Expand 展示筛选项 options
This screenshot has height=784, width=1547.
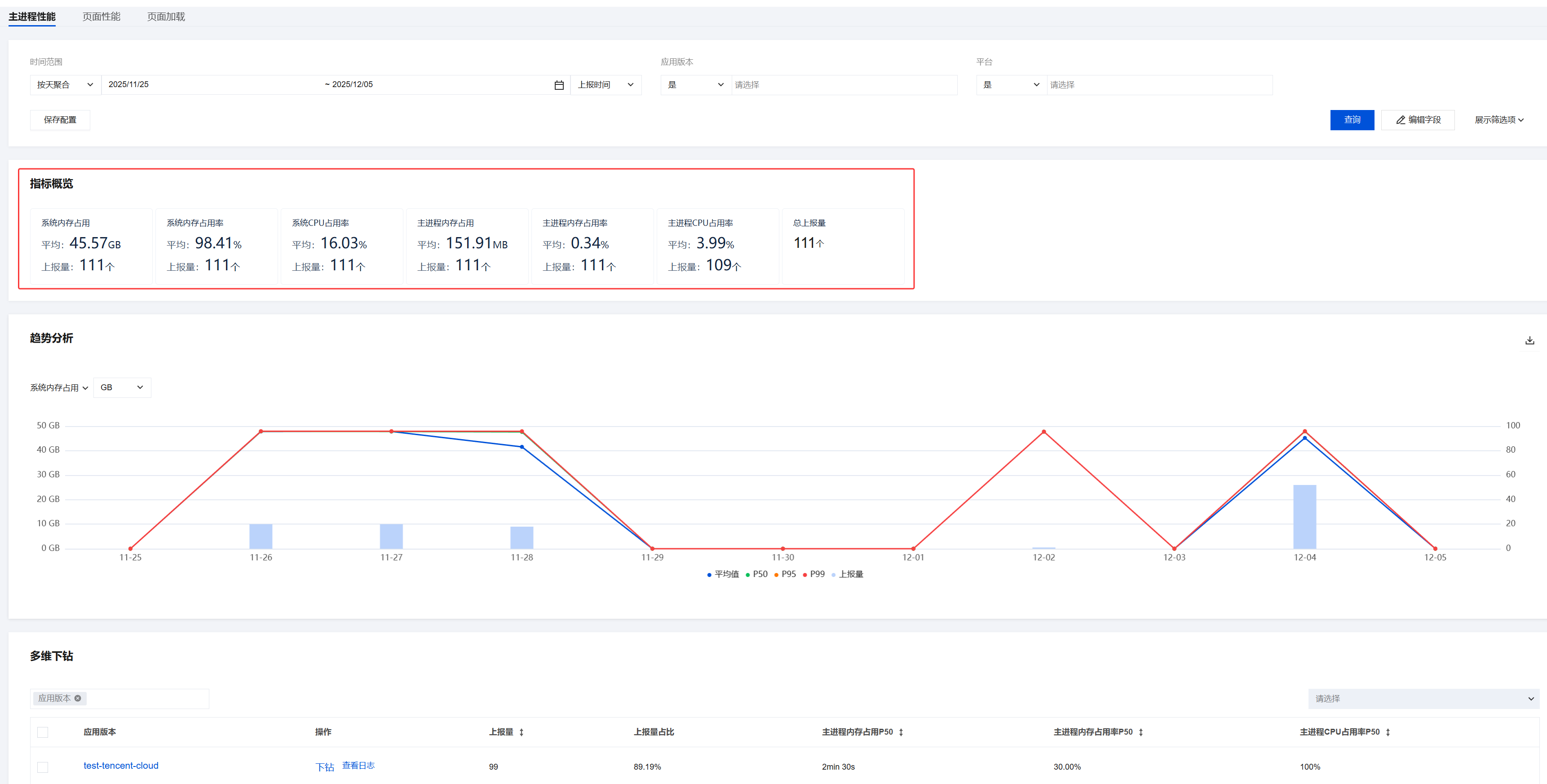pos(1498,120)
